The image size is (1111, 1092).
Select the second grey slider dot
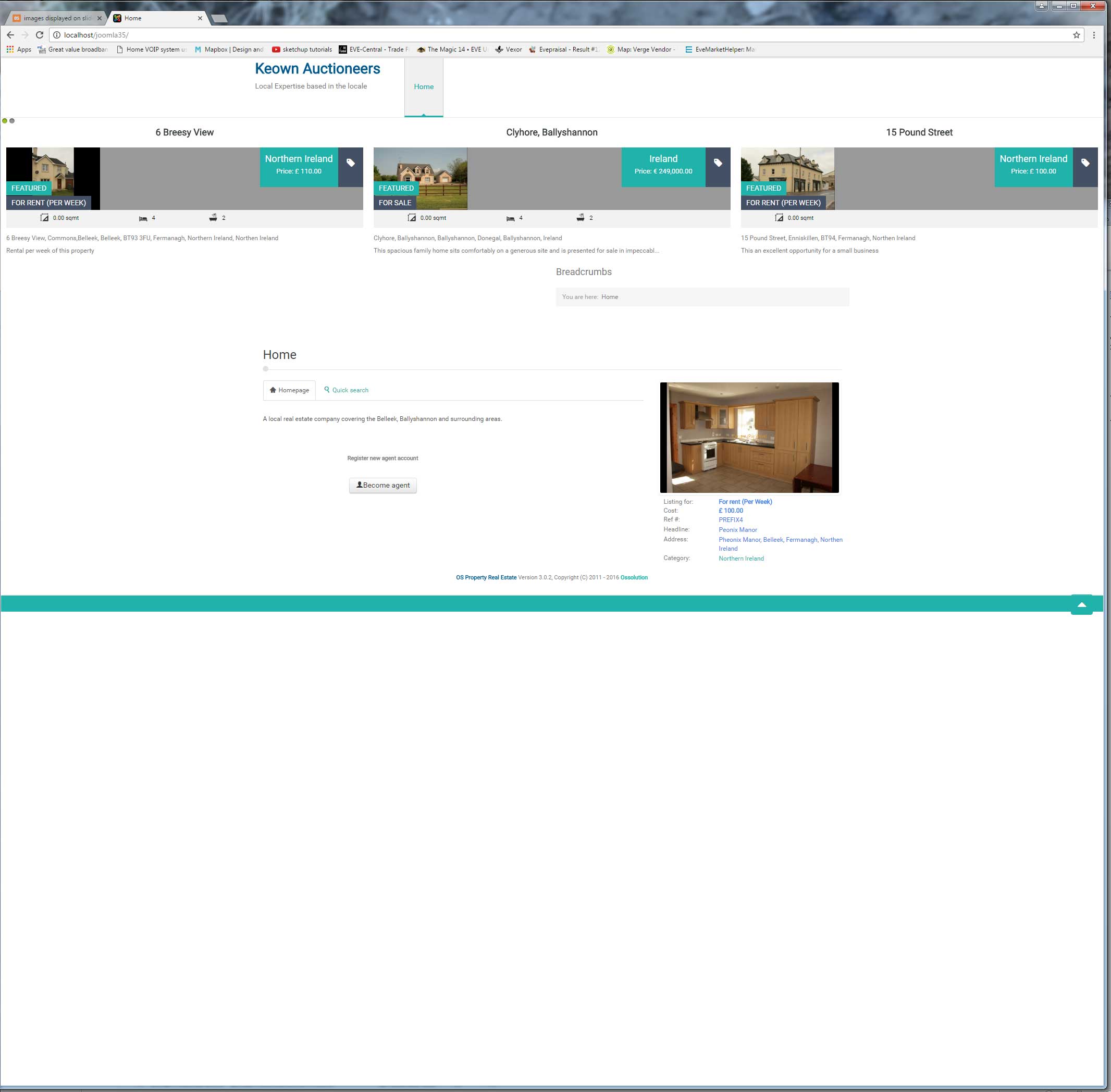(x=12, y=121)
